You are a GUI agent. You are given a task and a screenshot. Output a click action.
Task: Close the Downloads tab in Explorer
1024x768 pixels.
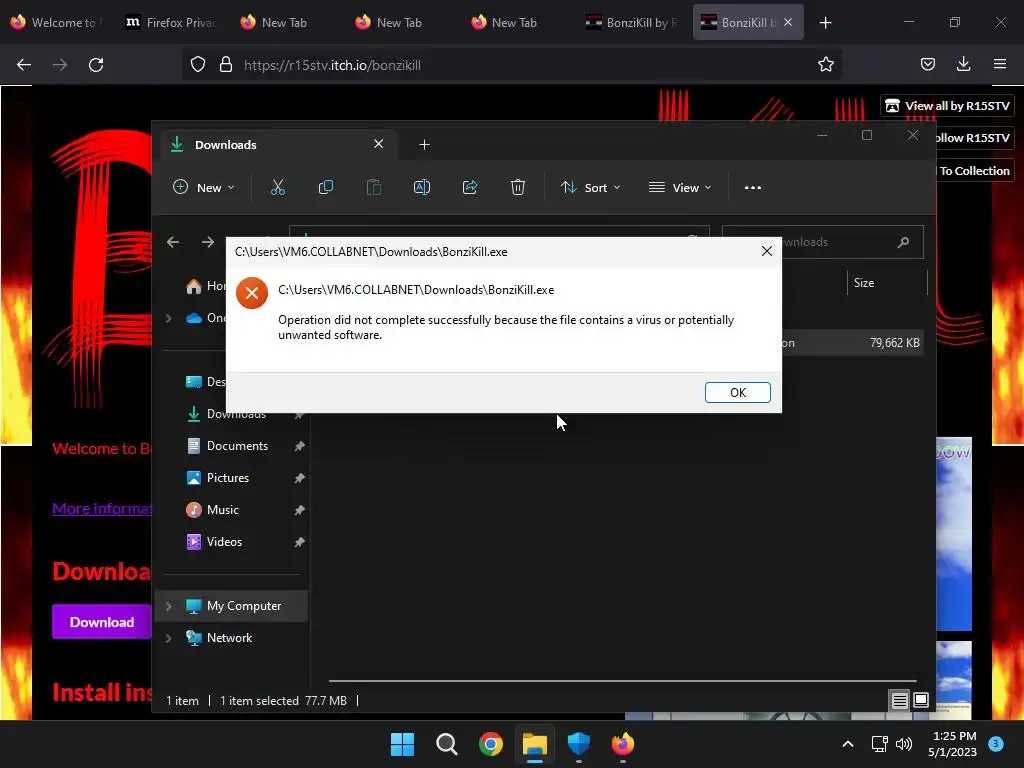[x=378, y=144]
